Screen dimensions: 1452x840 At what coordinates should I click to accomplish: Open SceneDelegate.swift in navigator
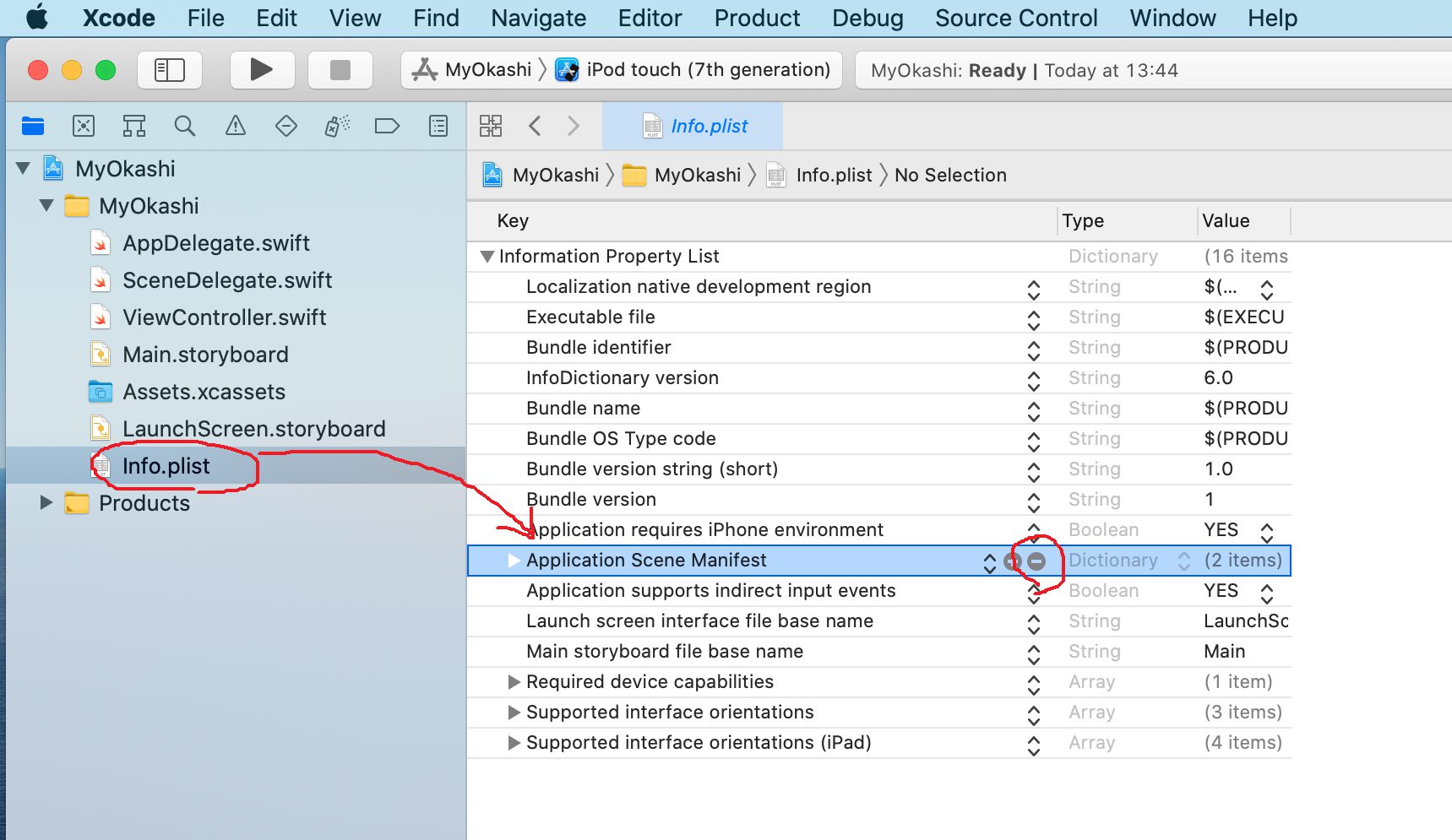(x=227, y=280)
